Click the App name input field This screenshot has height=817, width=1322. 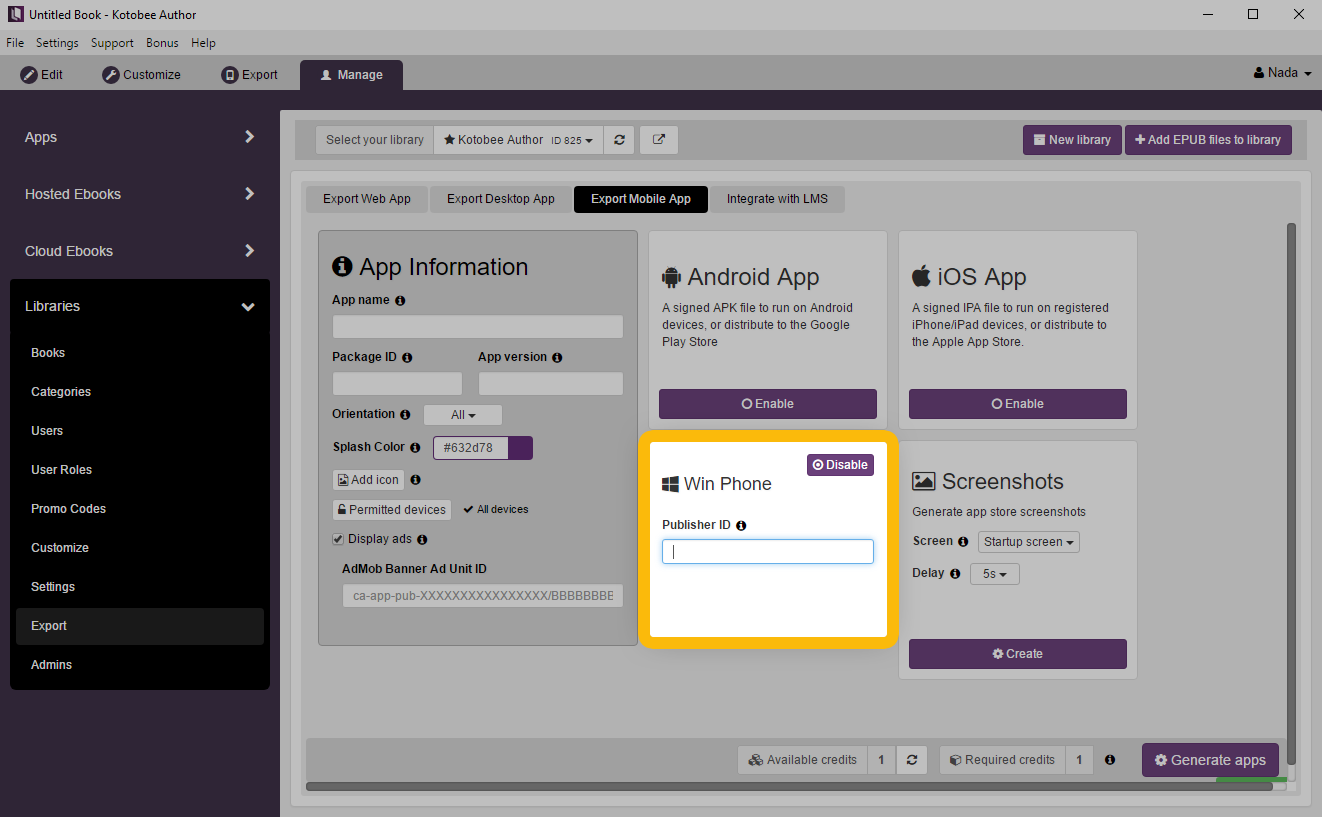coord(478,327)
